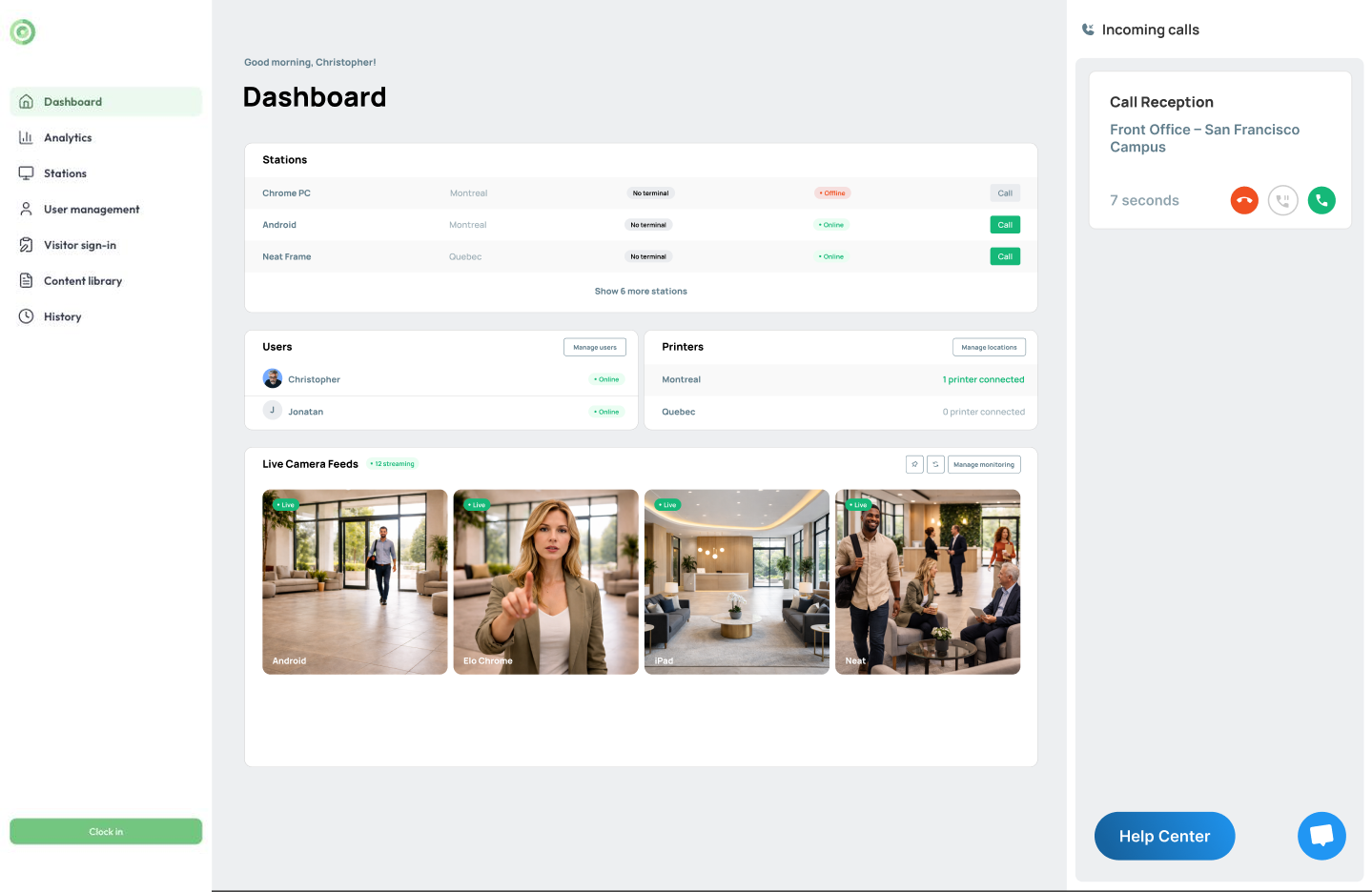Refresh the live camera feeds

pos(935,464)
